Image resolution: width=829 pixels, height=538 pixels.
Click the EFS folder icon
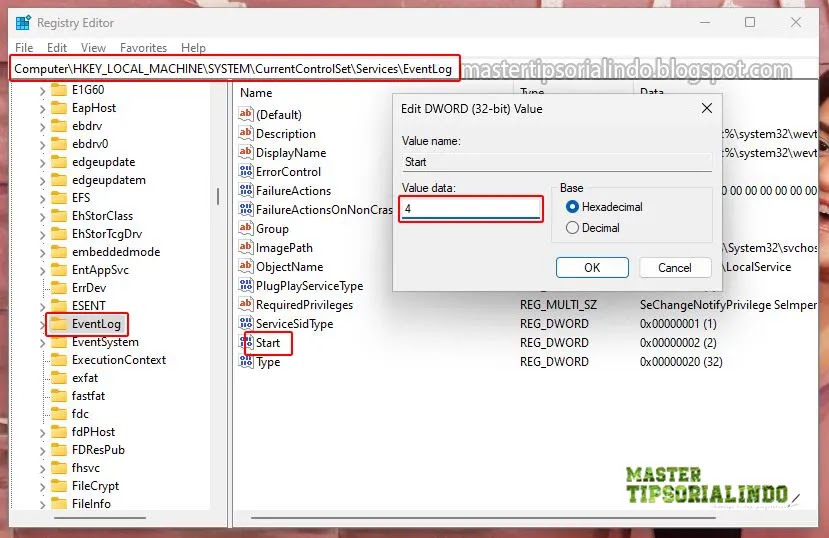(x=59, y=197)
